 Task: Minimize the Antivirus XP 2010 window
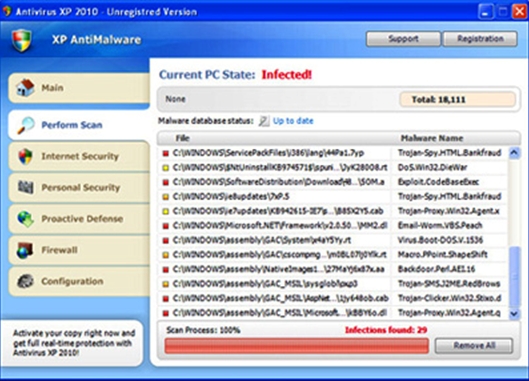tap(485, 12)
